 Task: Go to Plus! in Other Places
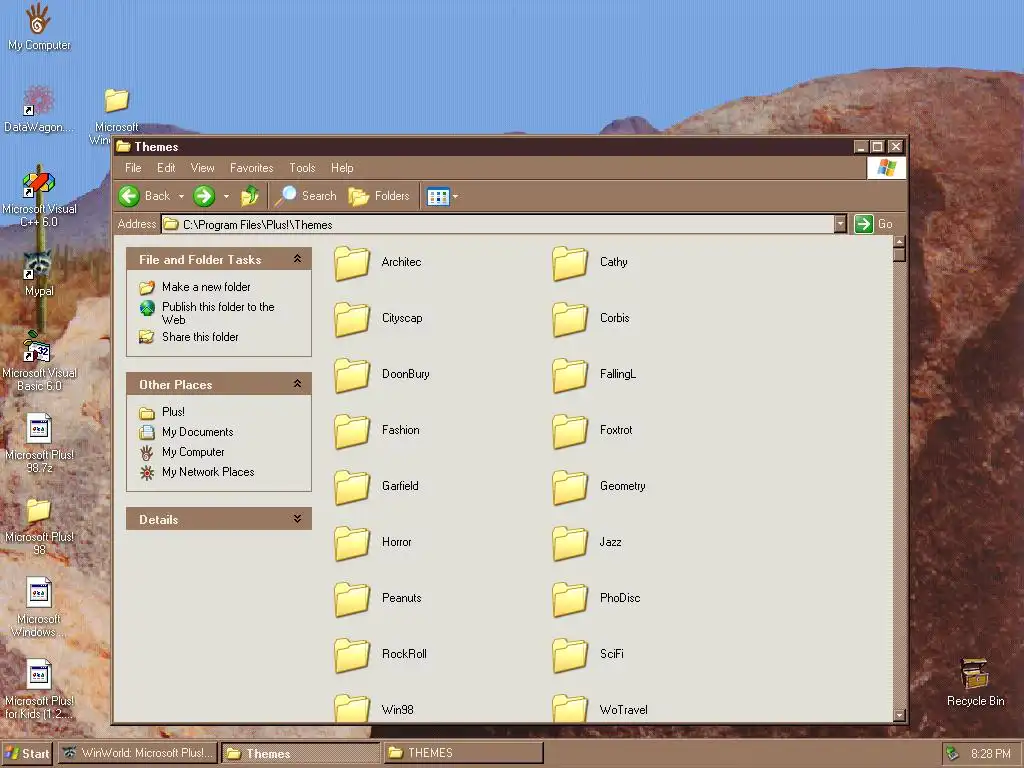click(173, 412)
